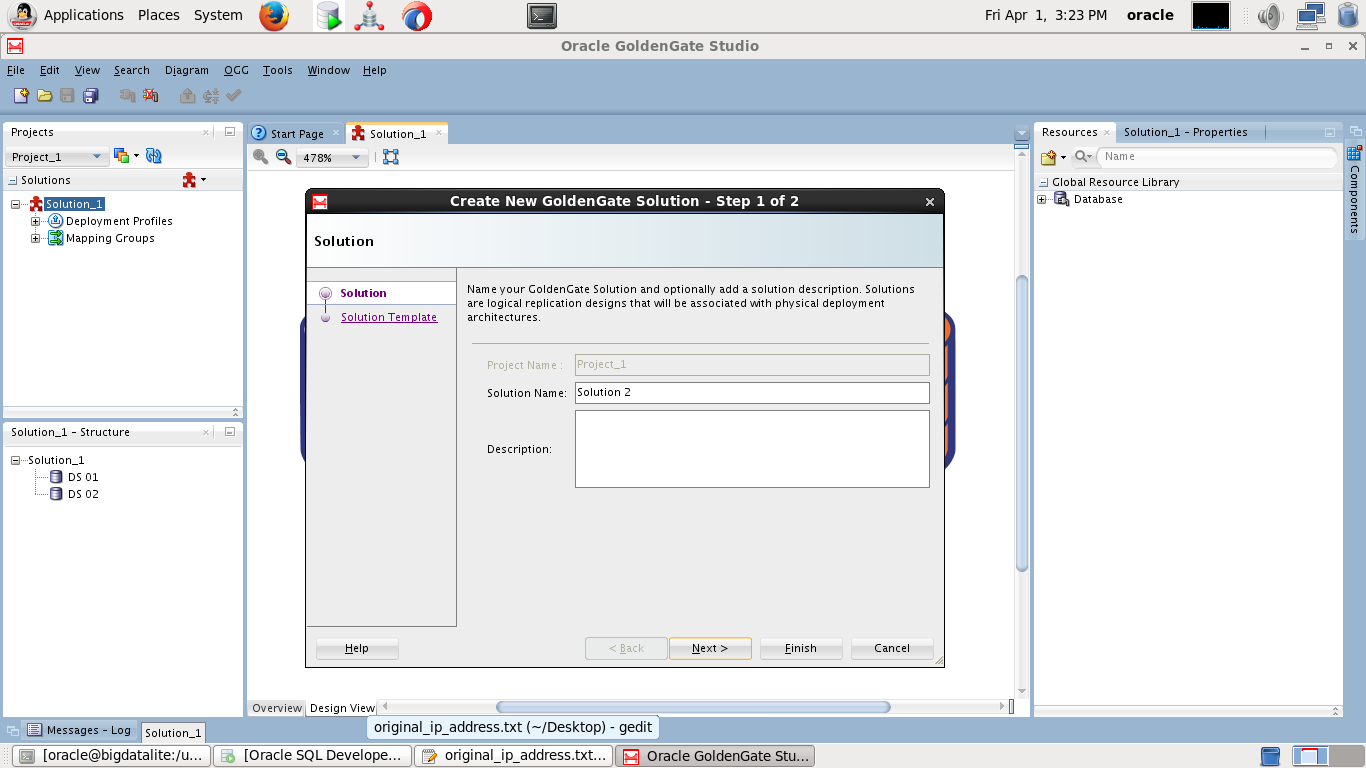The height and width of the screenshot is (768, 1366).
Task: Click the Deployment Profiles upload icon
Action: click(x=56, y=221)
